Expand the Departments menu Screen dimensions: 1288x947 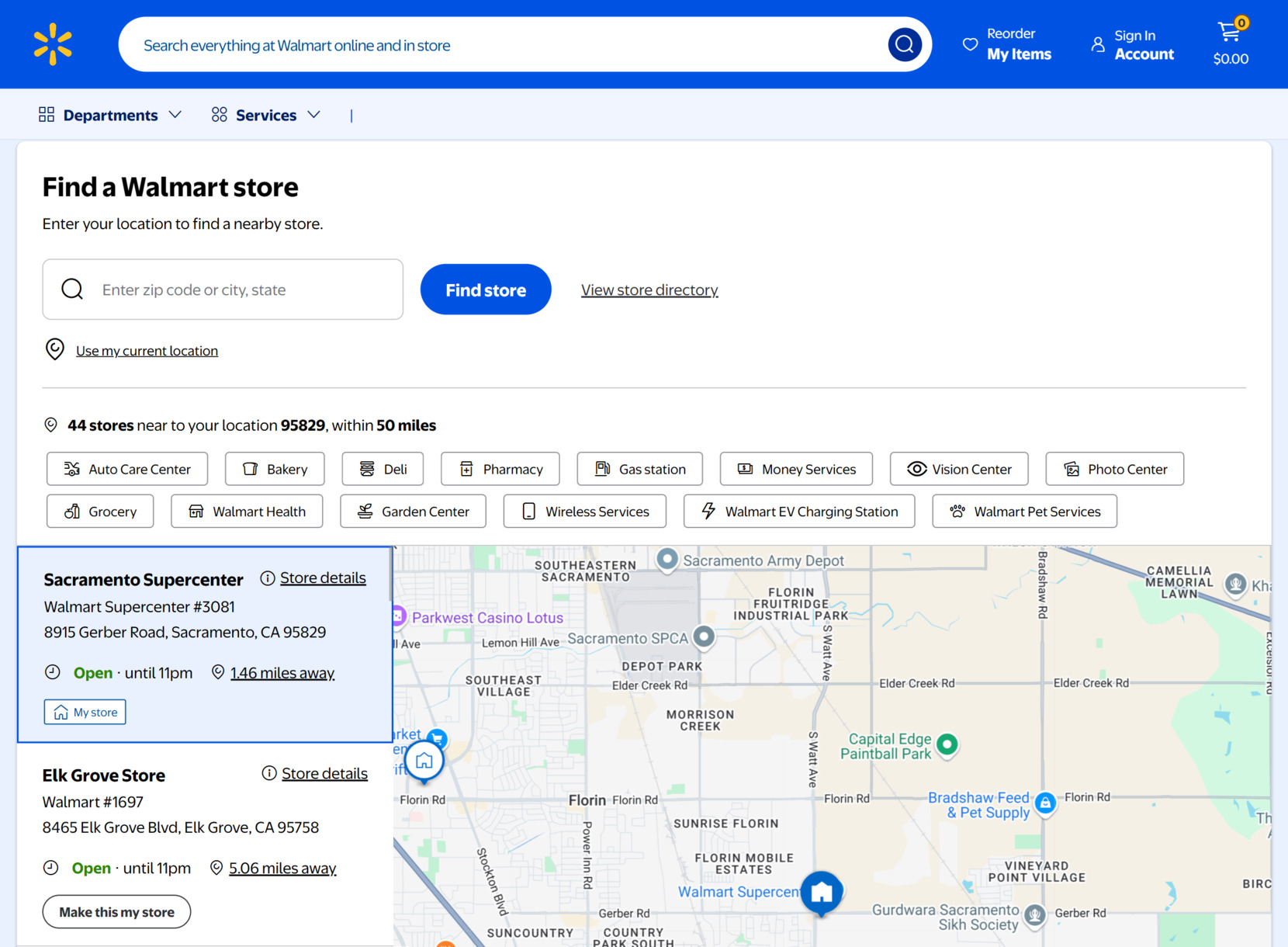(x=111, y=114)
